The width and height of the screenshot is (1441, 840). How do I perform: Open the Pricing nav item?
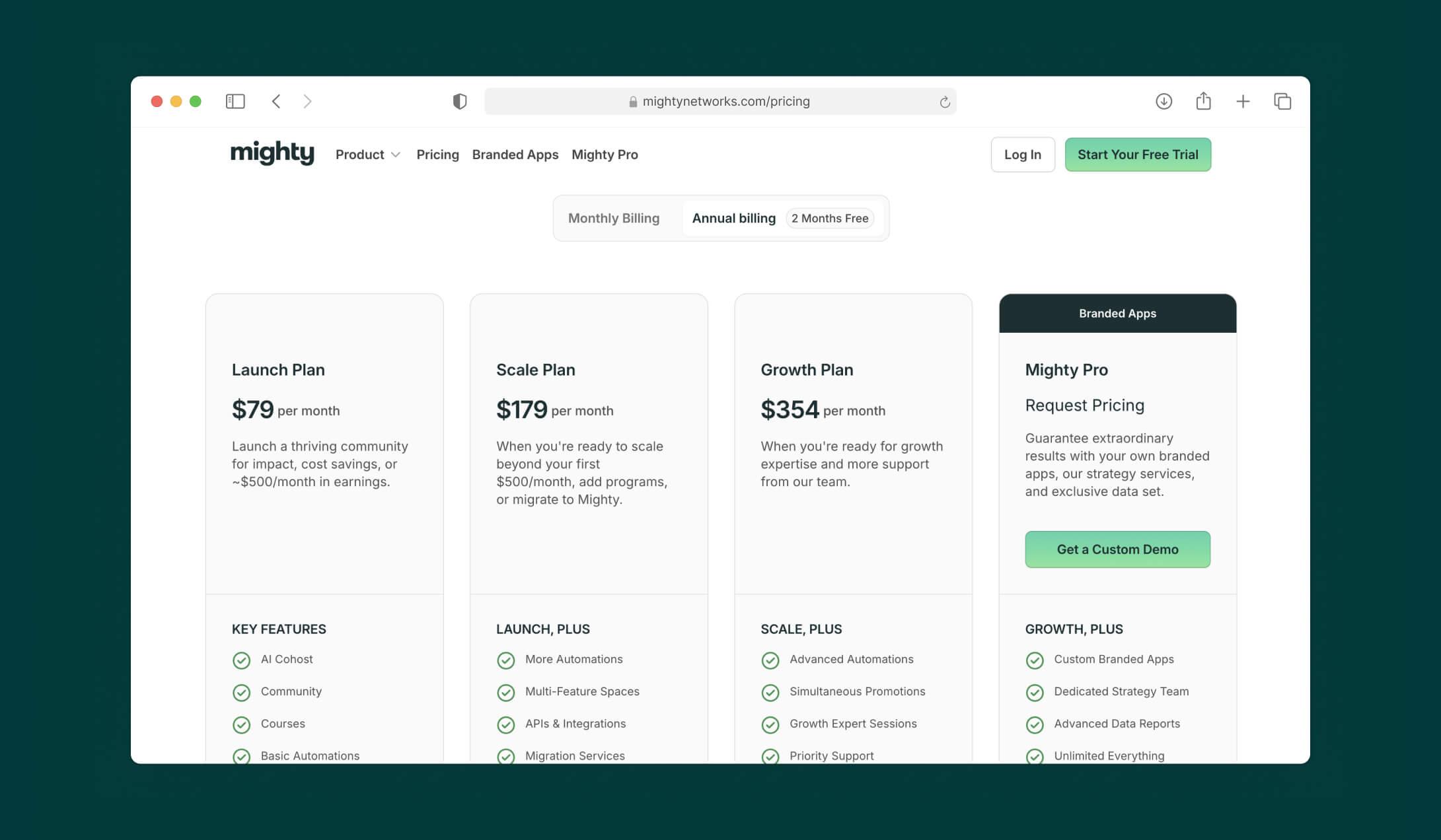(x=437, y=155)
